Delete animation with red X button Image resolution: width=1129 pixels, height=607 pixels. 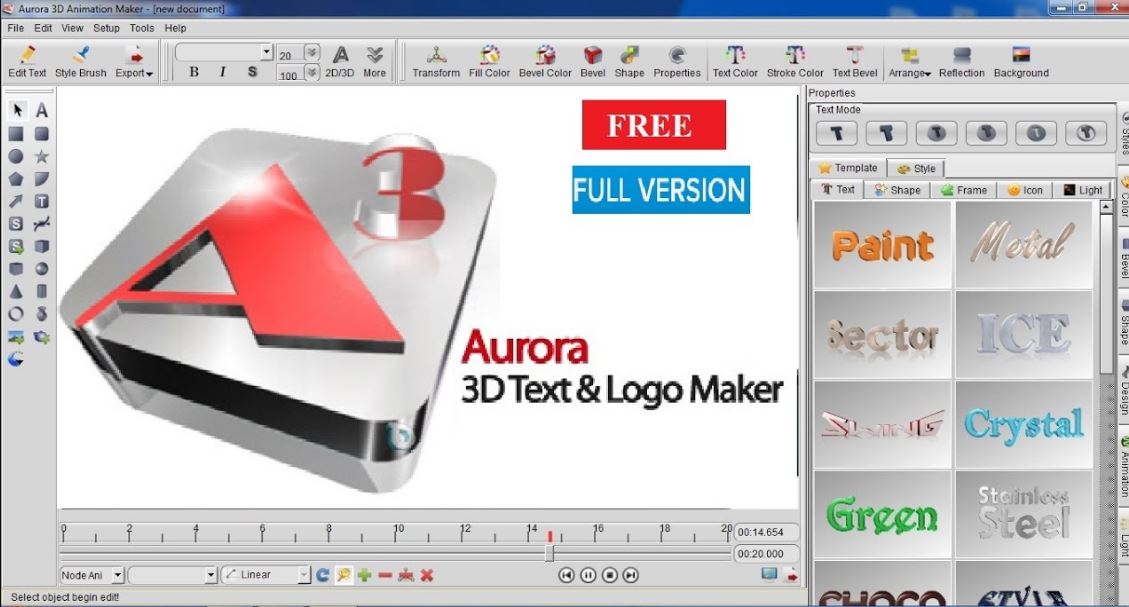click(427, 575)
